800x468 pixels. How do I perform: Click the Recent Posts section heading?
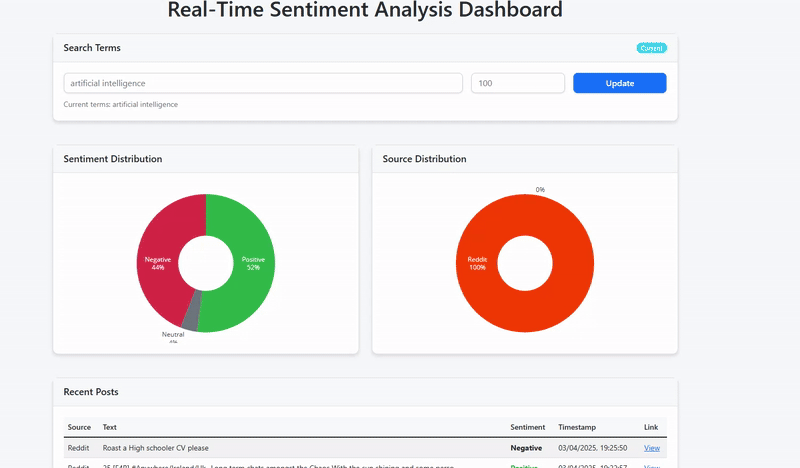coord(91,392)
